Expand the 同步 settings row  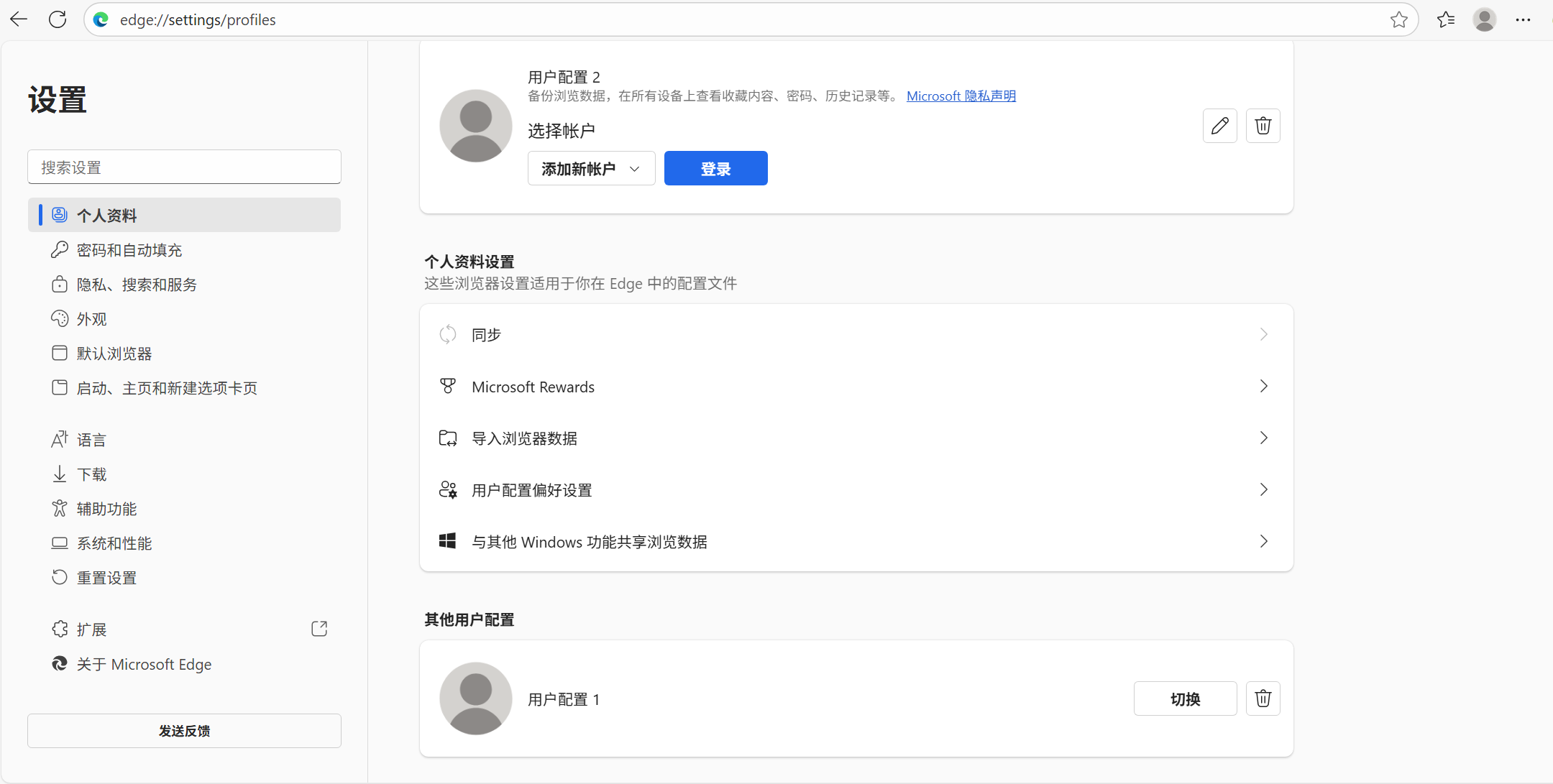click(x=856, y=335)
